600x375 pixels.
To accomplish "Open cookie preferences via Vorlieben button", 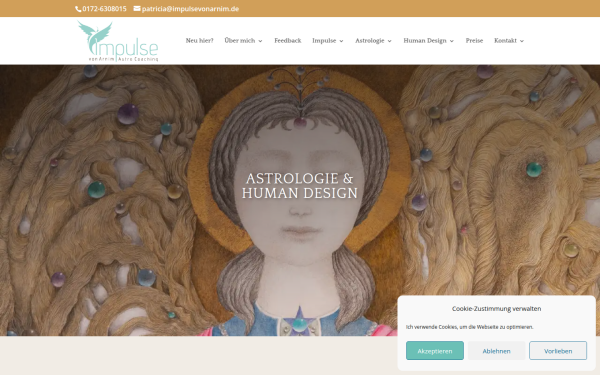I will [x=558, y=351].
